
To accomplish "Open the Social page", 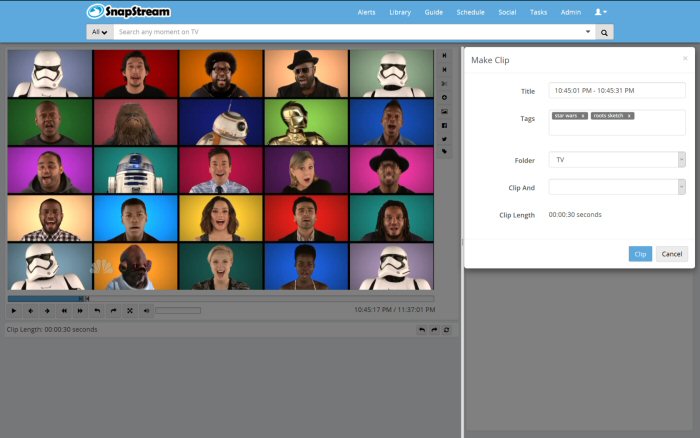I will click(x=507, y=13).
